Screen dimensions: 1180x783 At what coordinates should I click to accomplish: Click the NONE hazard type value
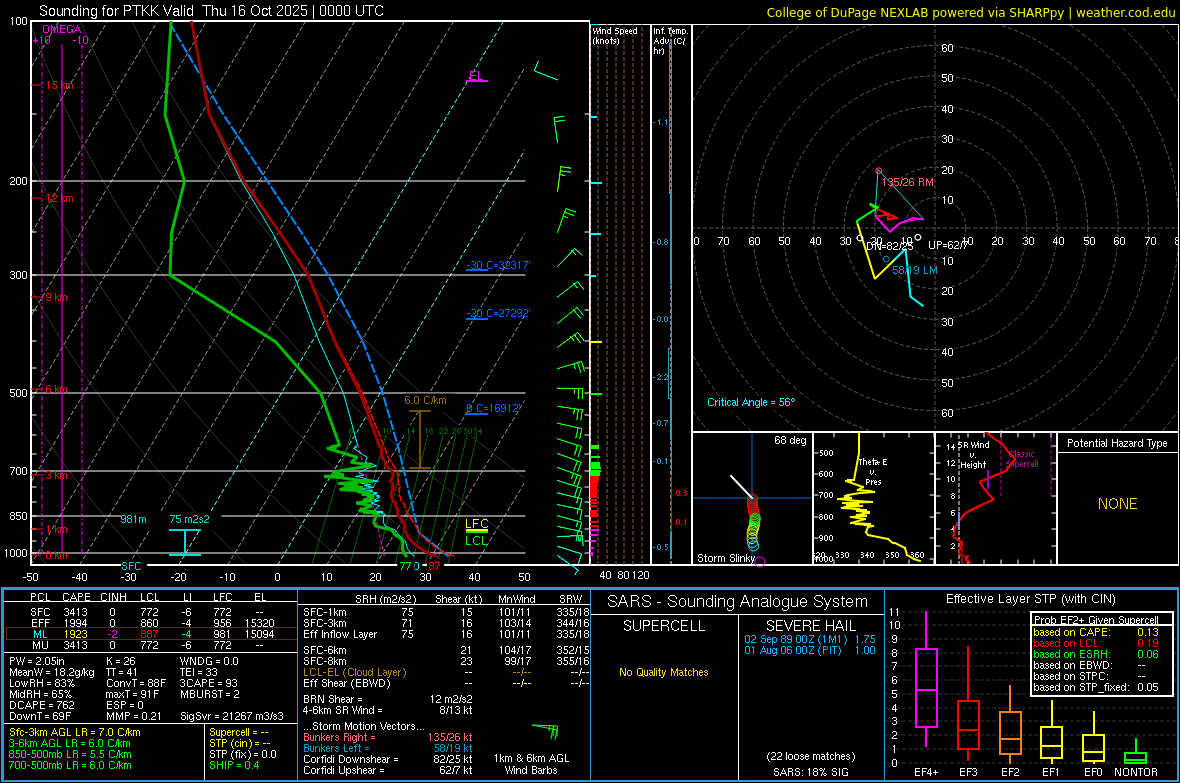click(1117, 504)
